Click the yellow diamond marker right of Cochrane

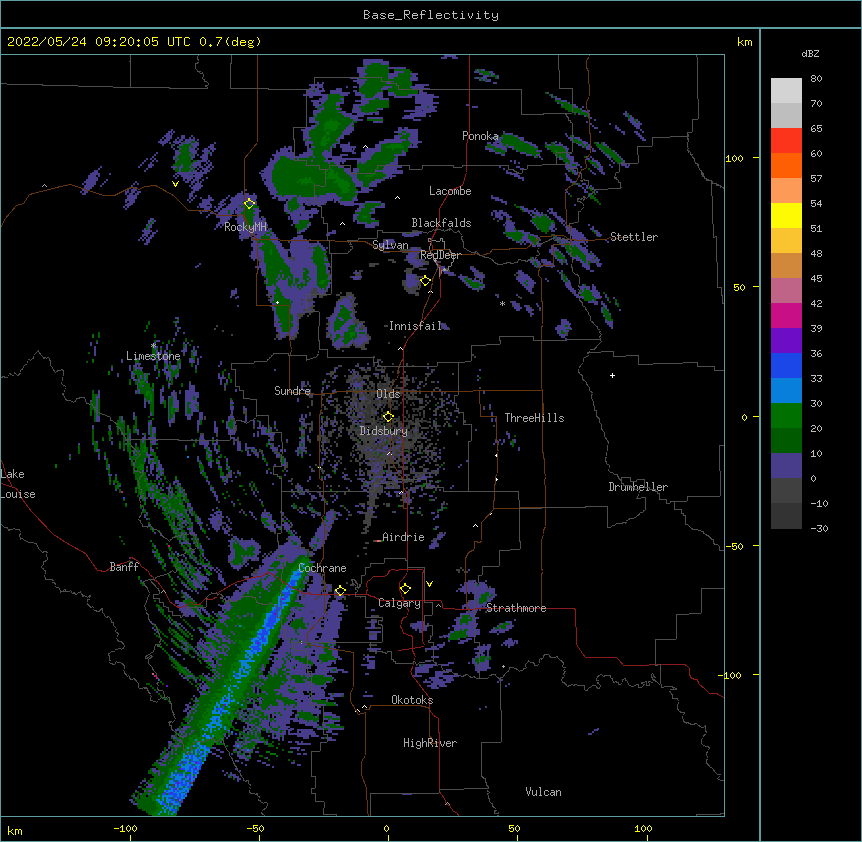coord(340,590)
